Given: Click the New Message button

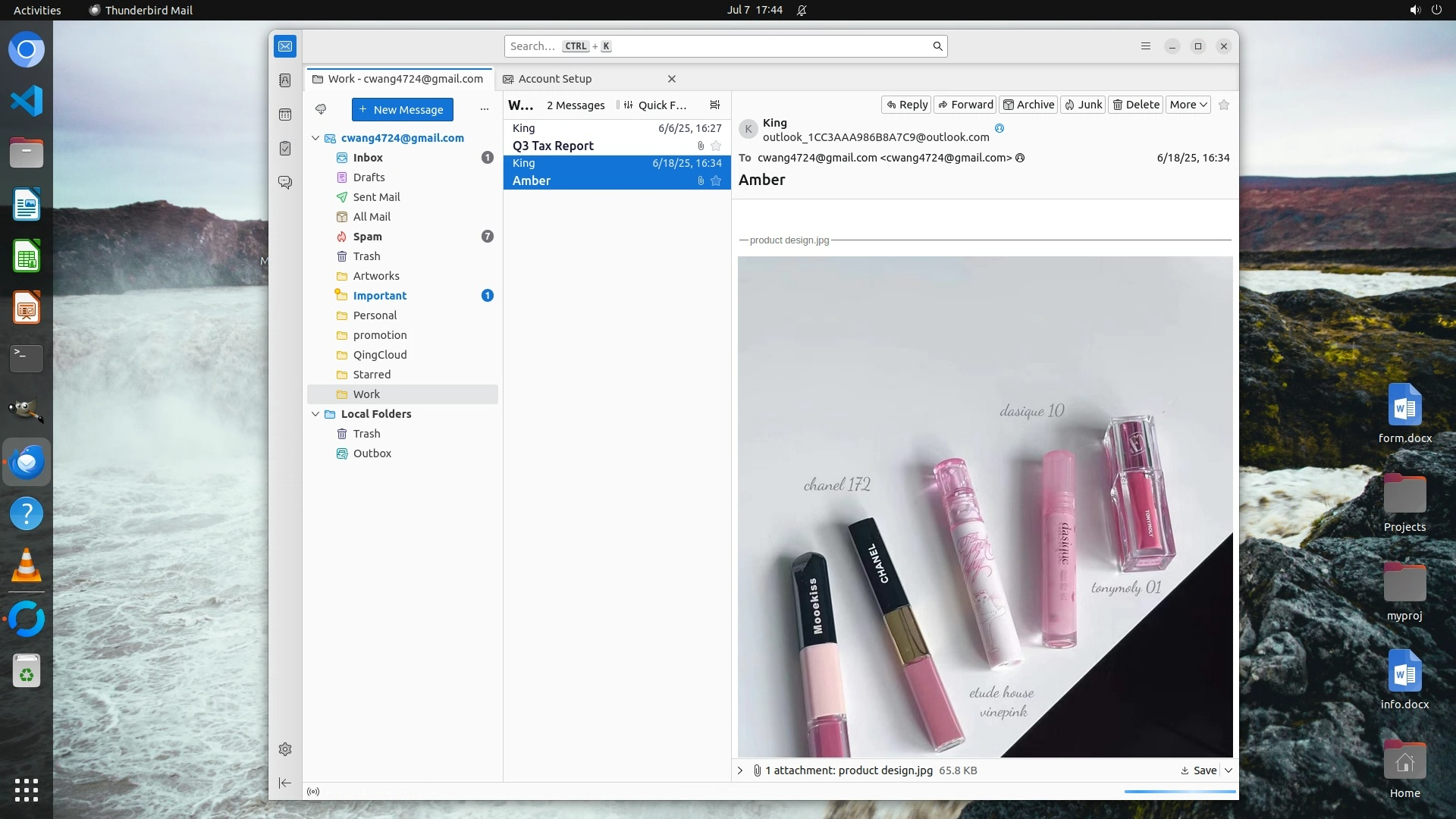Looking at the screenshot, I should point(402,109).
